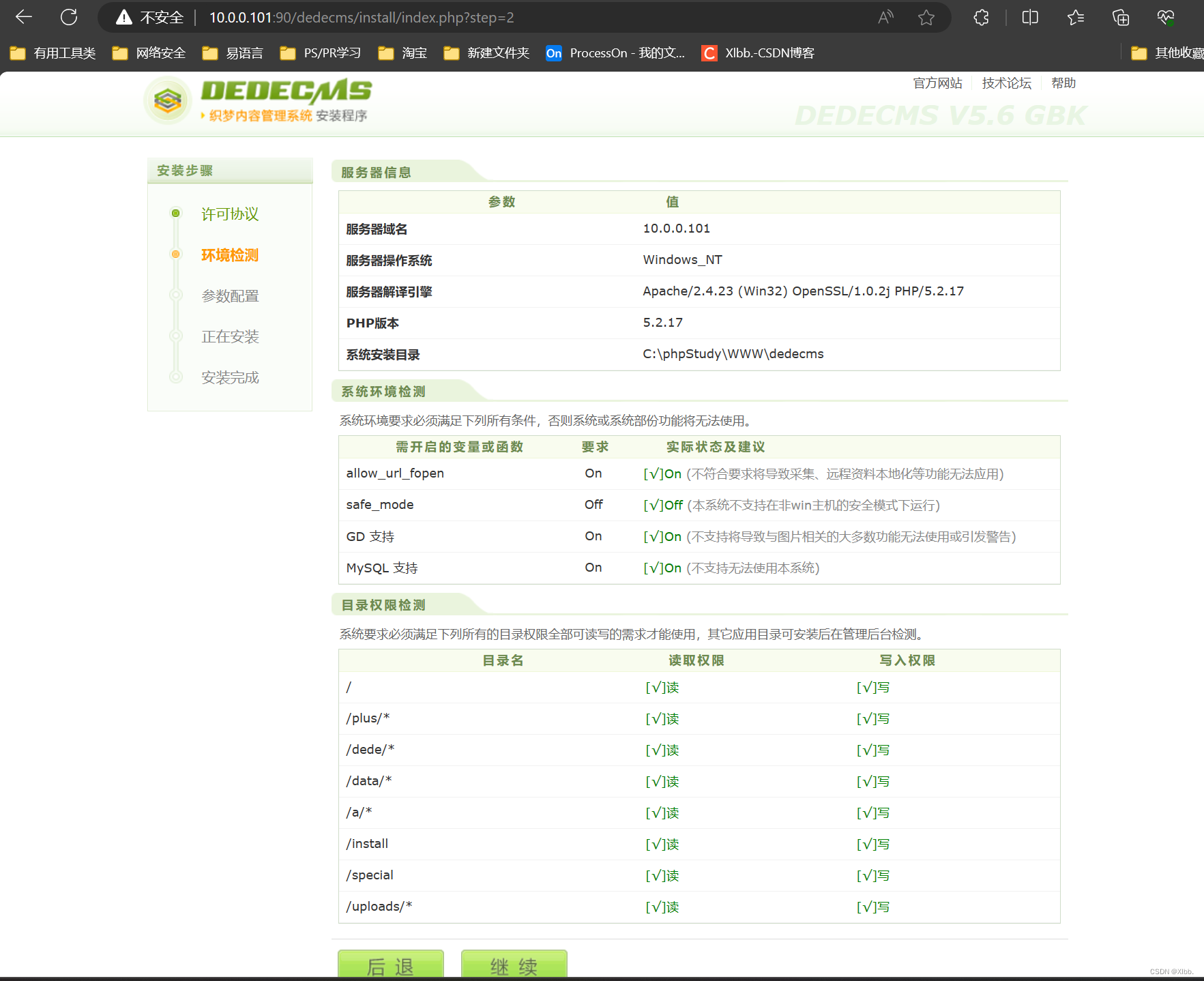Toggle split screen icon
This screenshot has width=1204, height=981.
(x=1030, y=18)
